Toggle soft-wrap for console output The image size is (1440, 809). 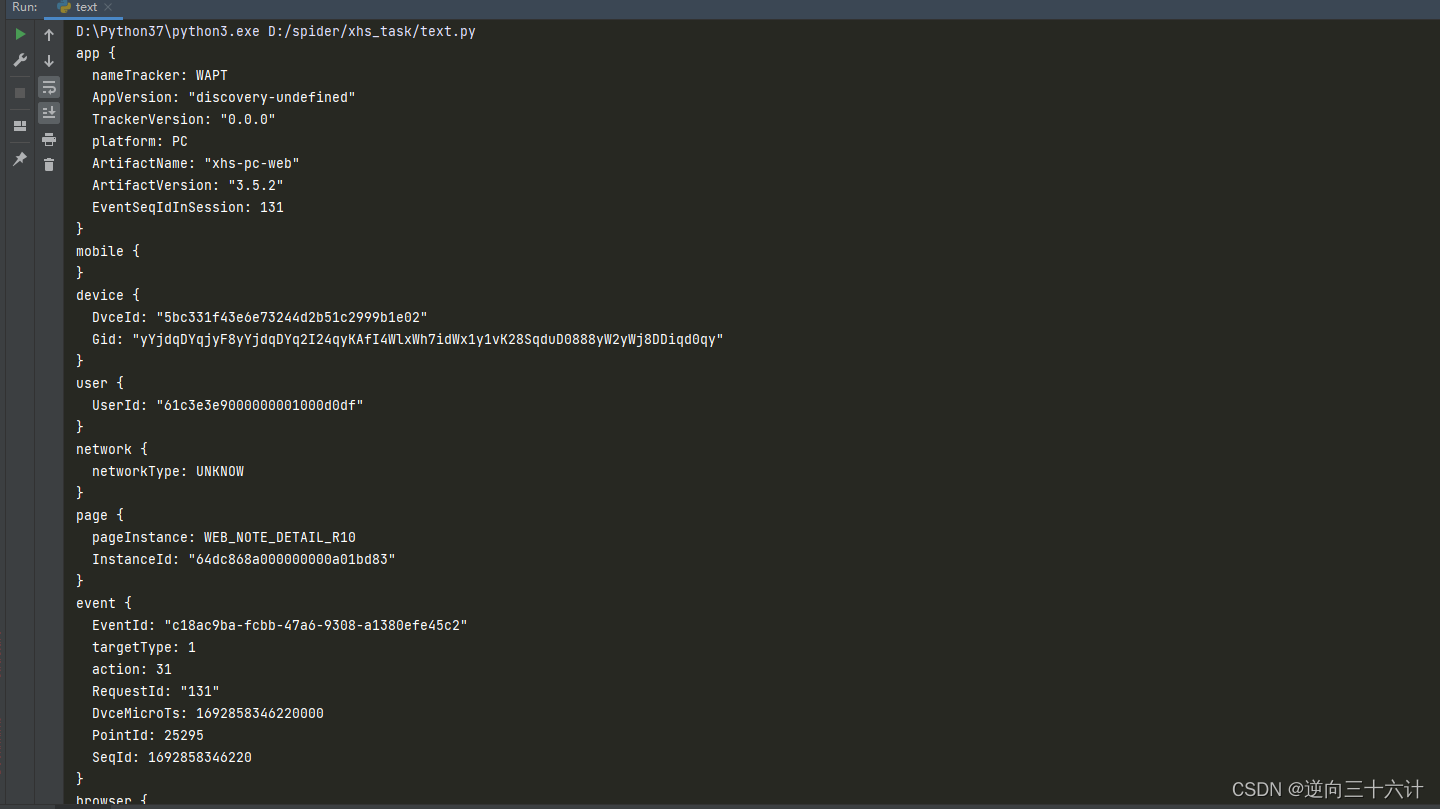[x=49, y=87]
